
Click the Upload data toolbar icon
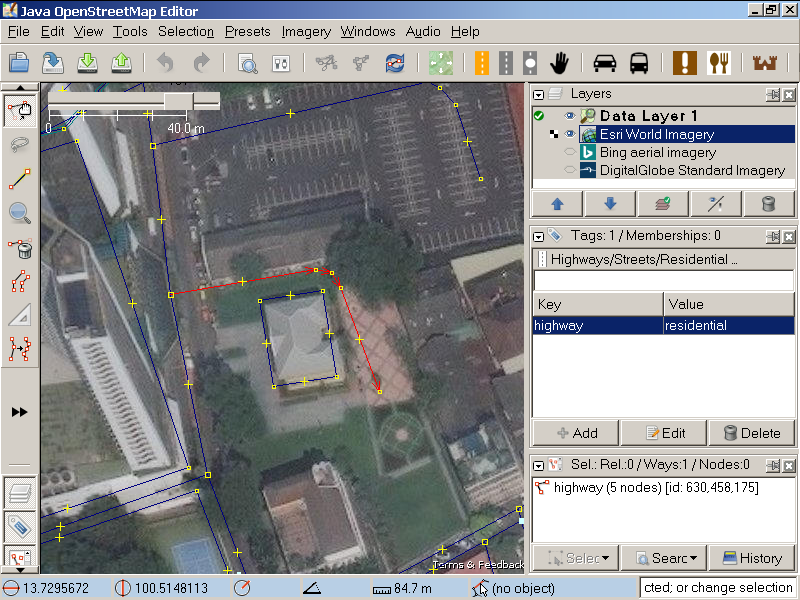pyautogui.click(x=122, y=63)
